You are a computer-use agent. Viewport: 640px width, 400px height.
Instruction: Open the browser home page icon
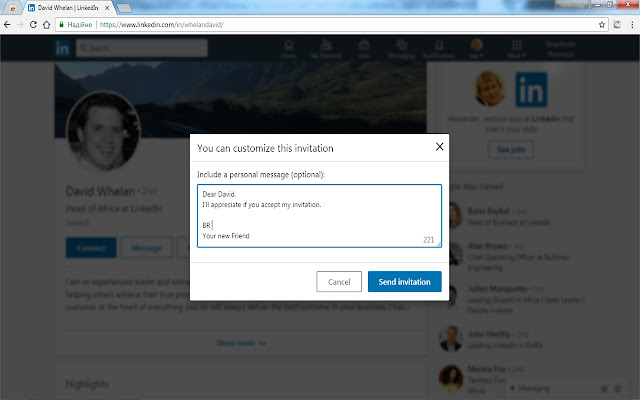tap(47, 24)
